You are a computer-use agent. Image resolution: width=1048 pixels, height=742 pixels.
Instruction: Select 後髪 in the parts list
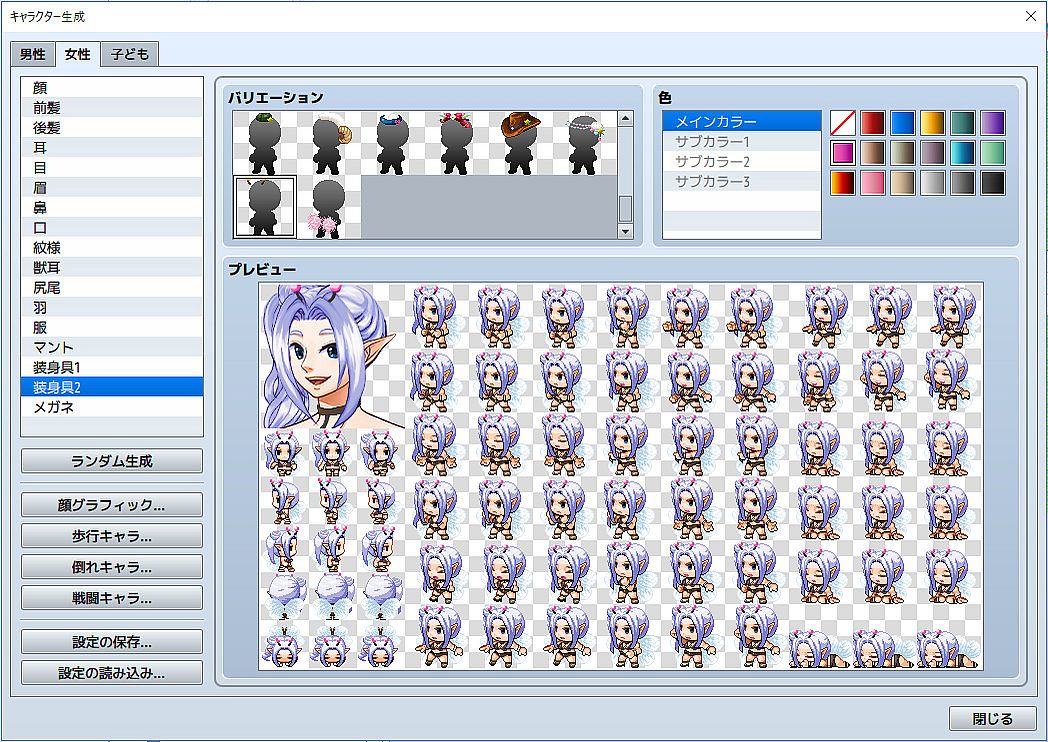click(112, 128)
